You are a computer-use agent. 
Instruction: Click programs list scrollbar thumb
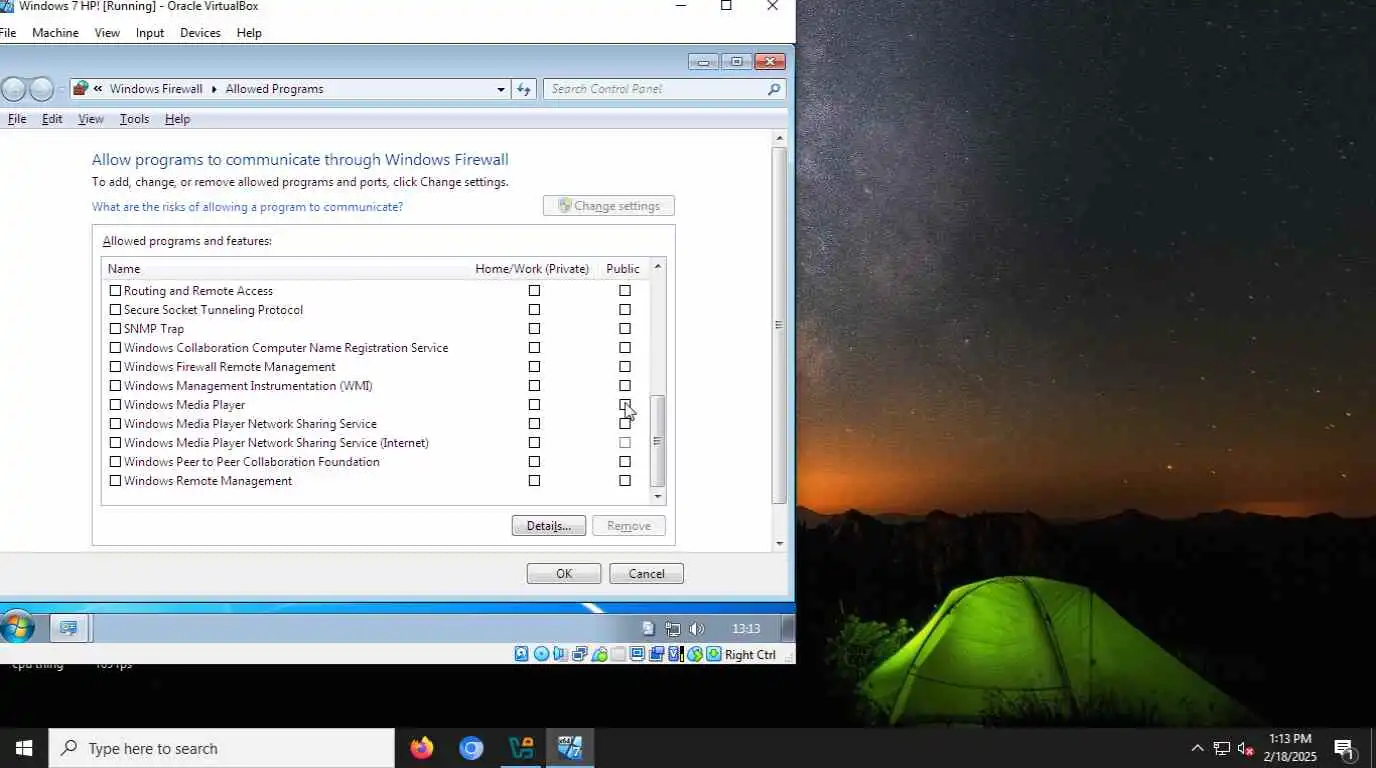(657, 441)
